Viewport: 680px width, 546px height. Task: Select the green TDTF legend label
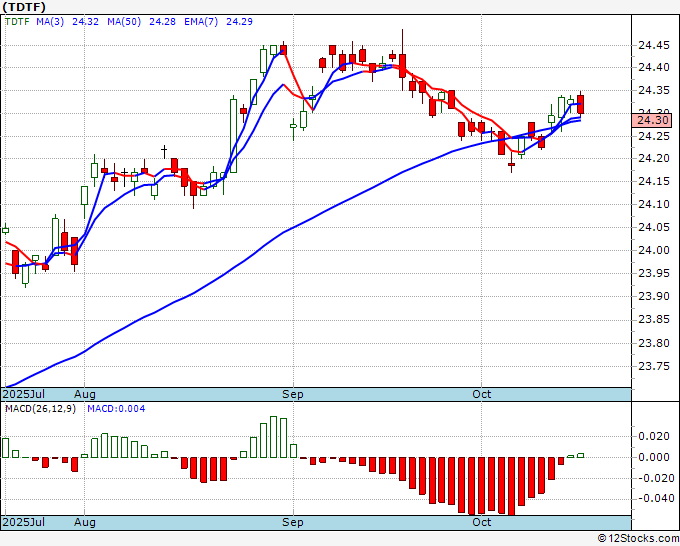(17, 22)
